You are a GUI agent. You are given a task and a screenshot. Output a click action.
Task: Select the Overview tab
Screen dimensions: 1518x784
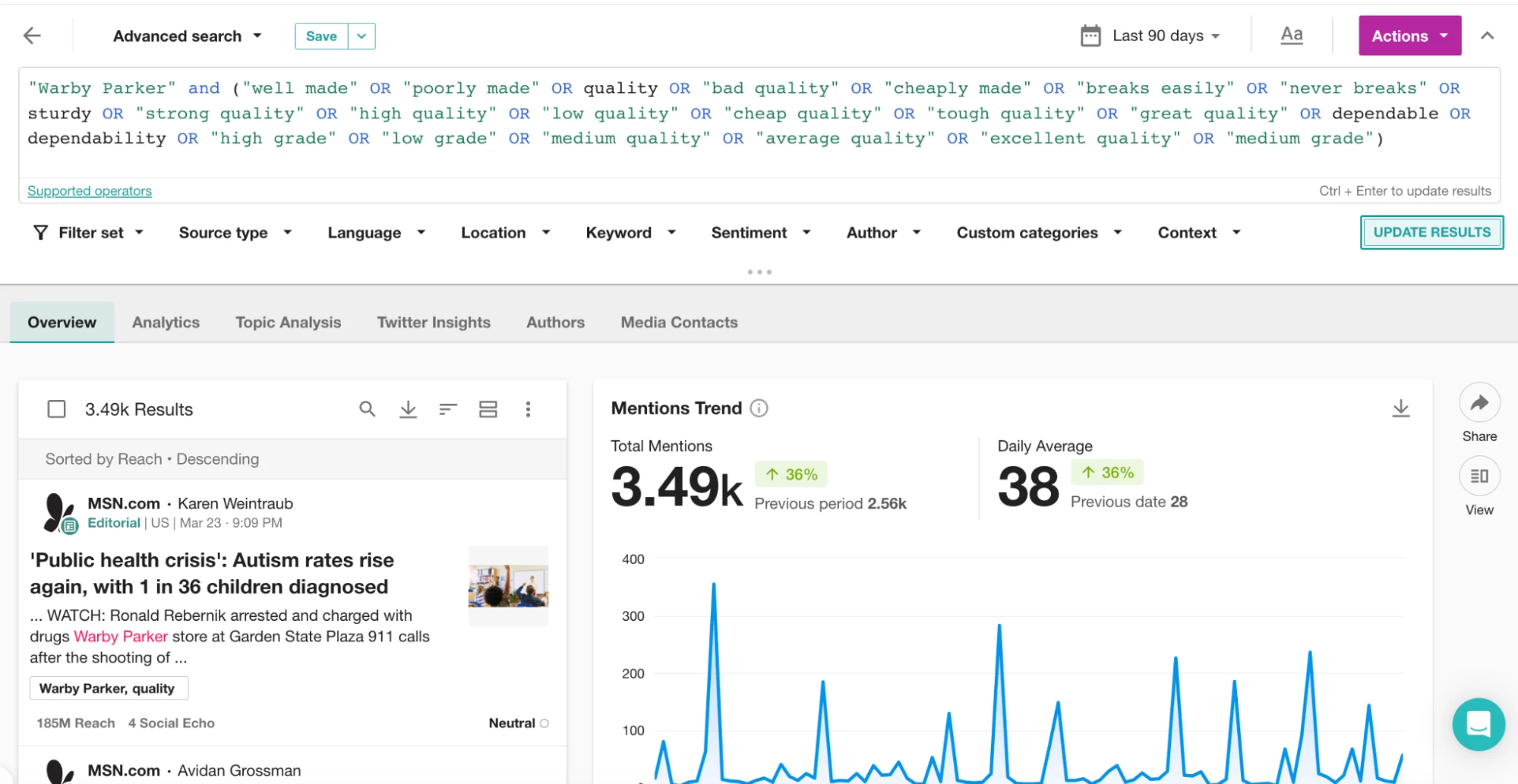62,323
